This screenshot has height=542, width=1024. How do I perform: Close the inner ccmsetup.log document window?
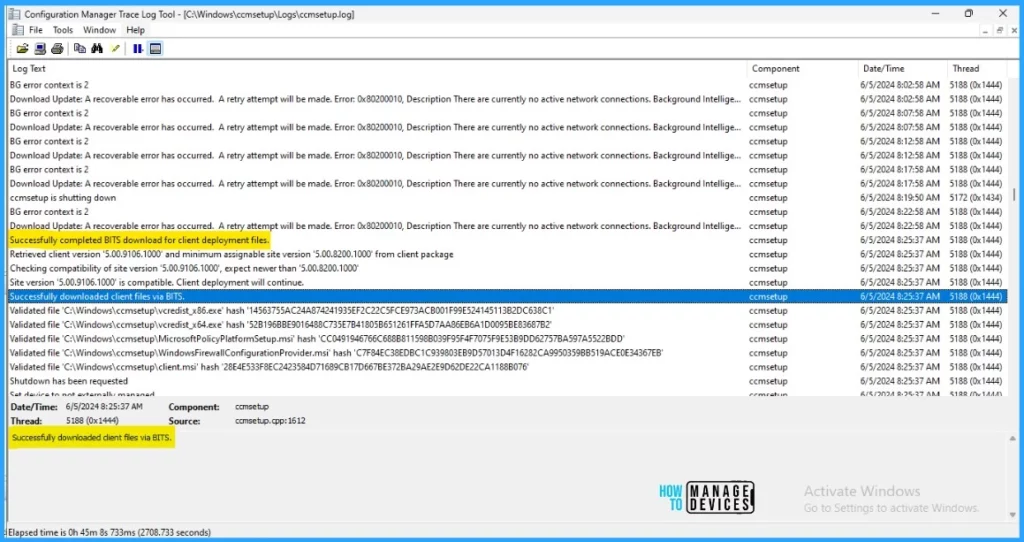point(1014,31)
